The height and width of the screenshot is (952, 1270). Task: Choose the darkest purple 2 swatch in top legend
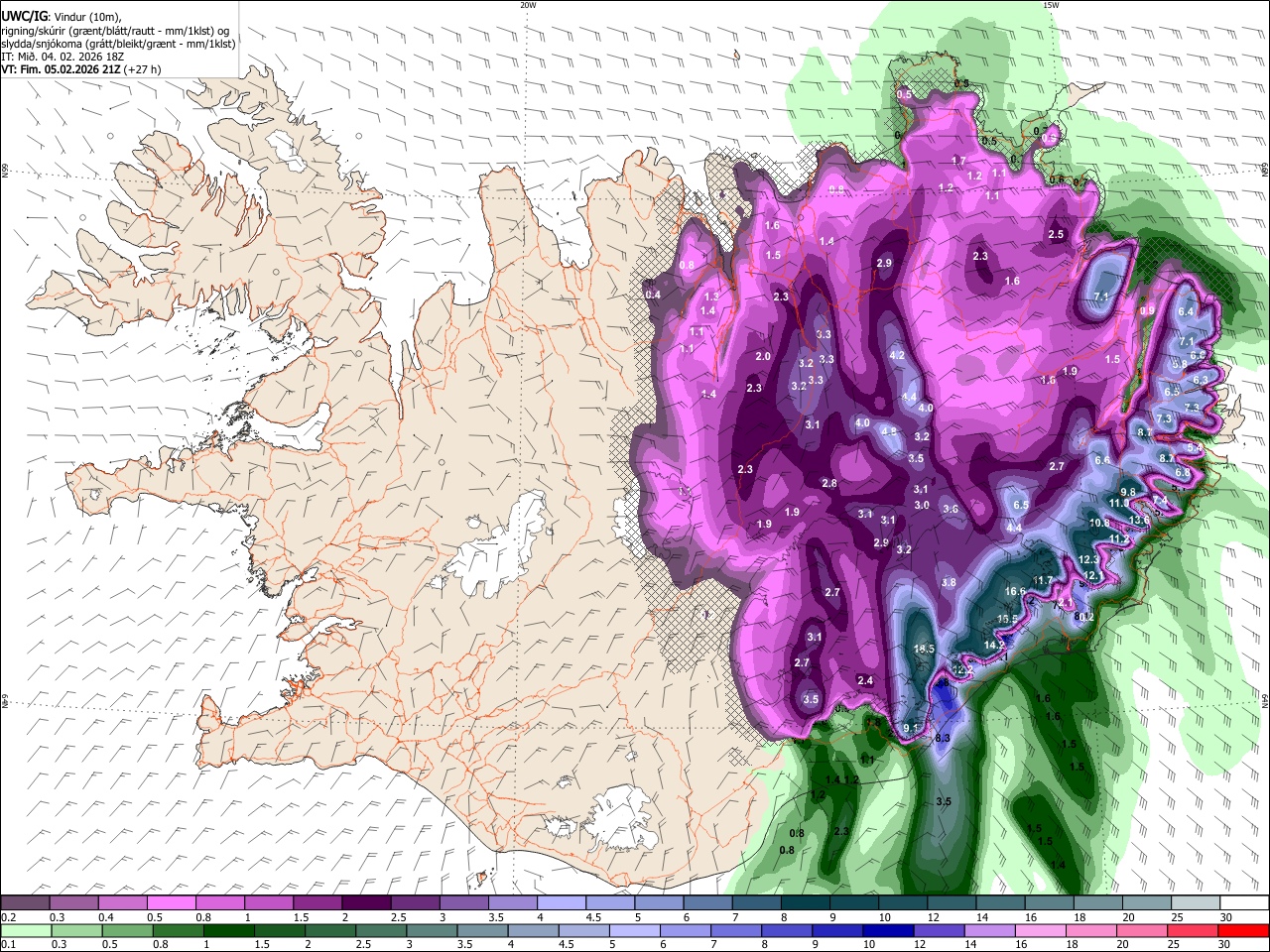[366, 903]
